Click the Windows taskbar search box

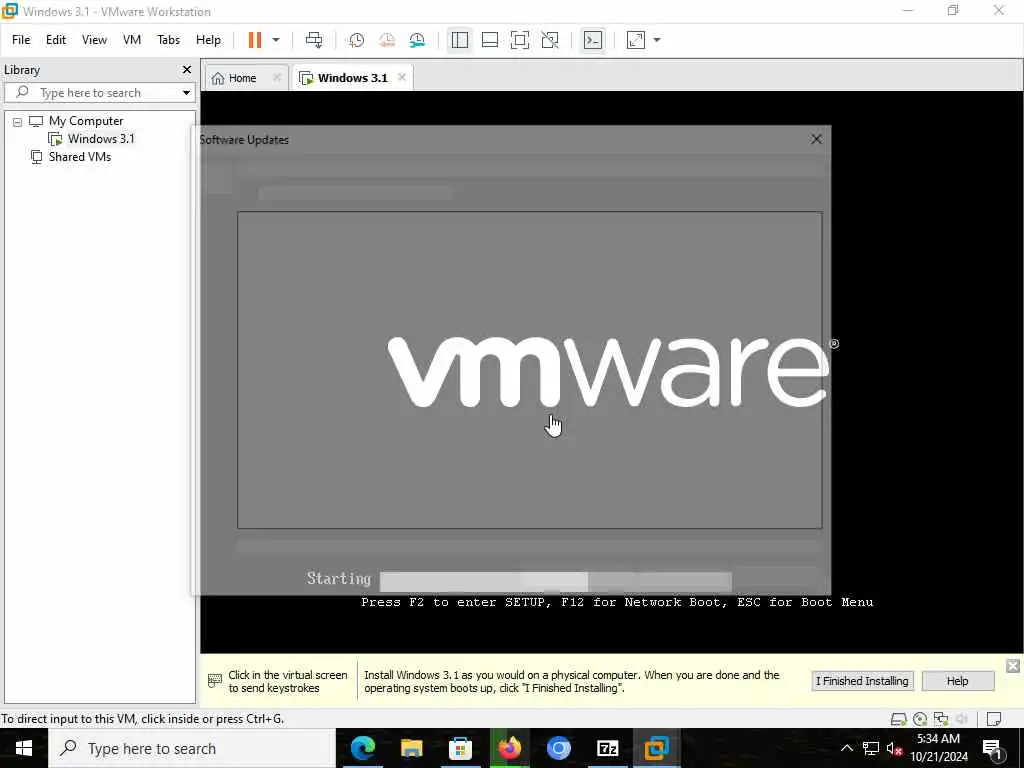click(x=192, y=748)
